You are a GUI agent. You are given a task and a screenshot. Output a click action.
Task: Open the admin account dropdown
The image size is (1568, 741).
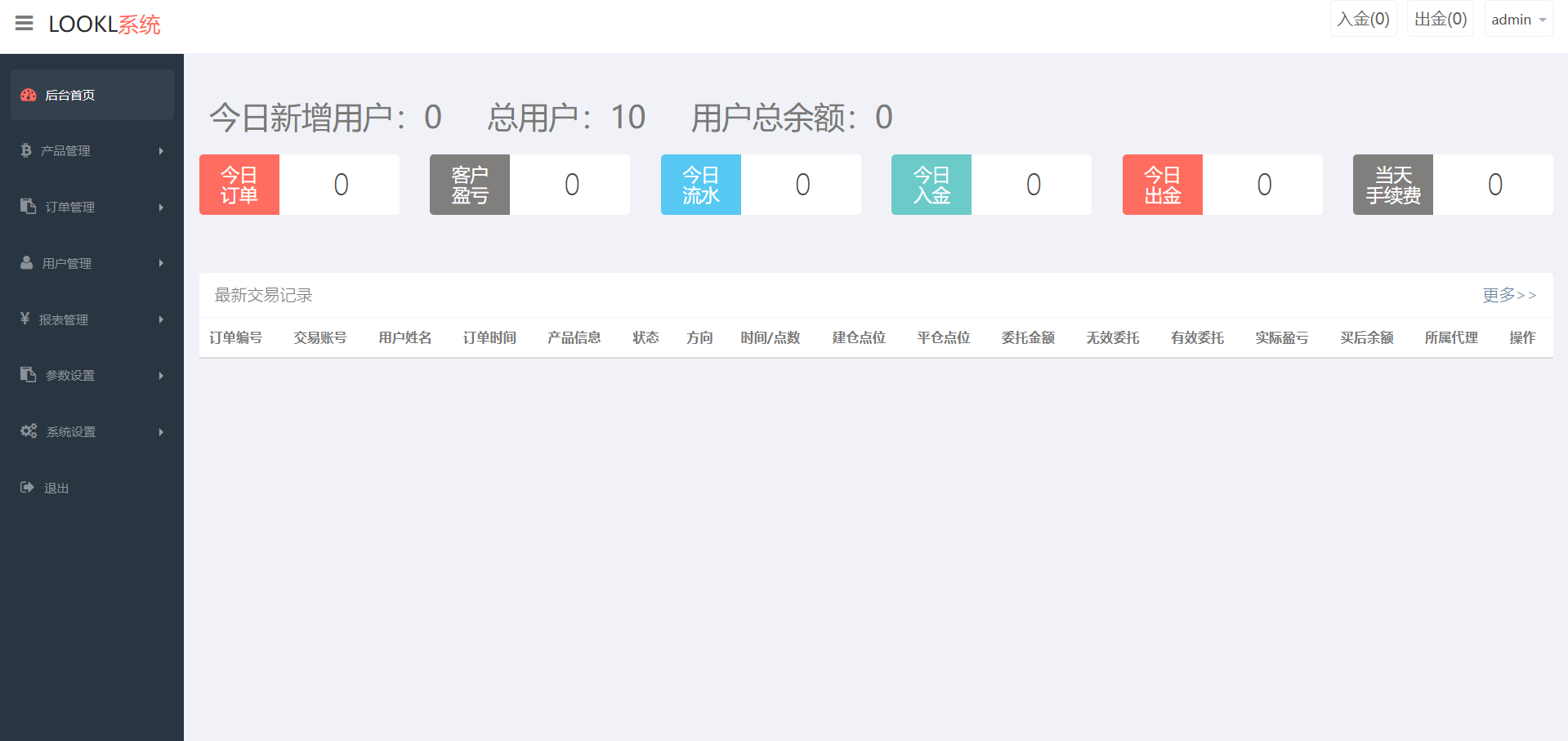click(x=1518, y=20)
